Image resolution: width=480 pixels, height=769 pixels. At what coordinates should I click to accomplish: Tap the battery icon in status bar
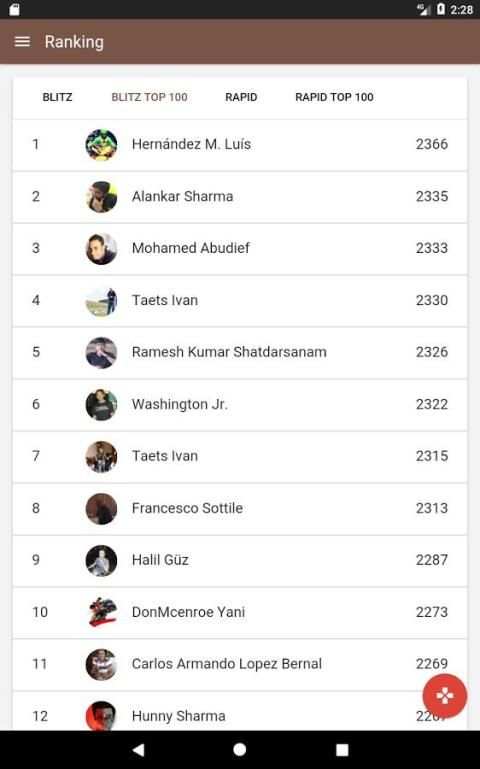tap(440, 9)
